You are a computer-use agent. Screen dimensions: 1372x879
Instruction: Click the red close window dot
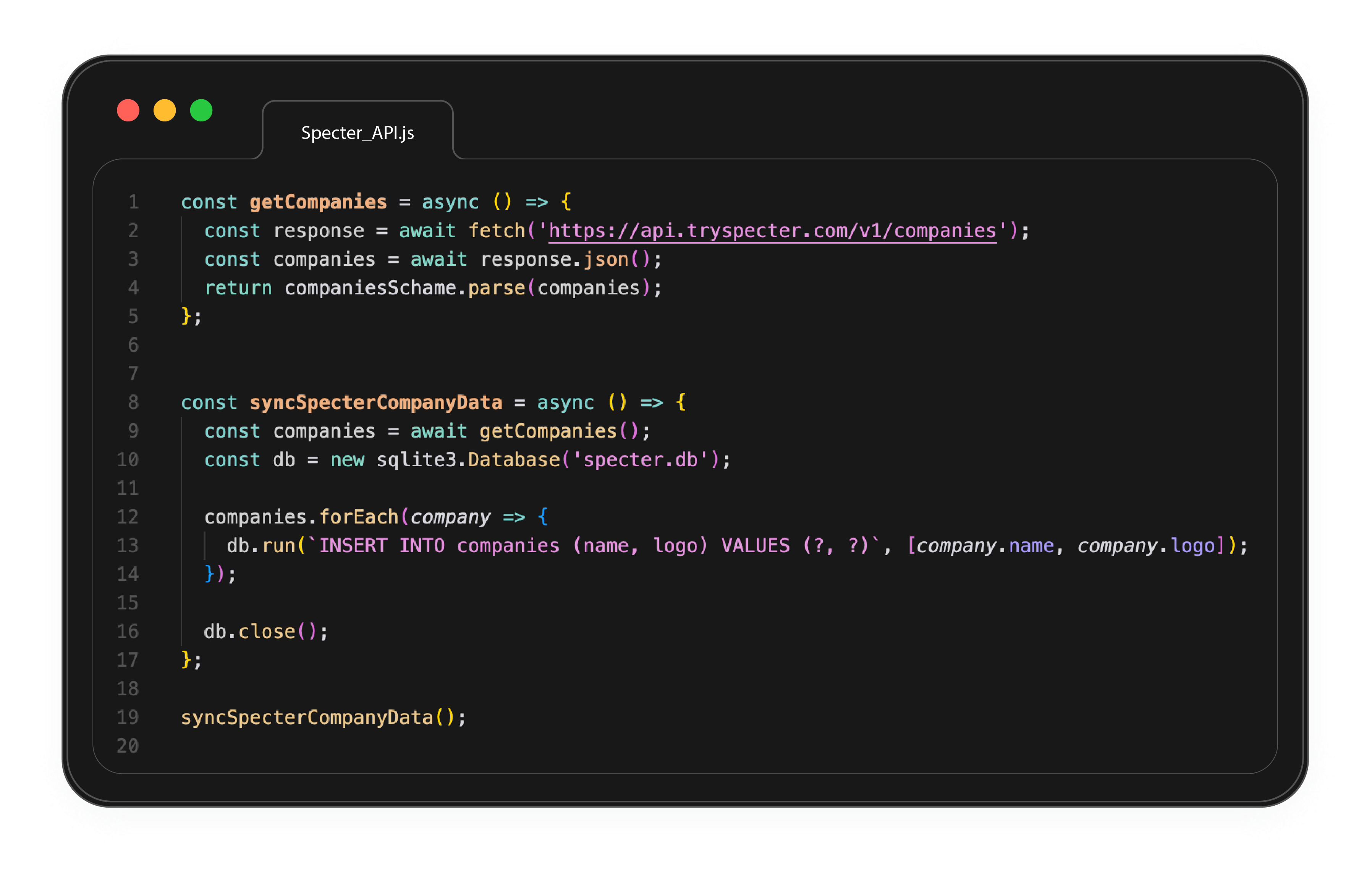tap(128, 110)
